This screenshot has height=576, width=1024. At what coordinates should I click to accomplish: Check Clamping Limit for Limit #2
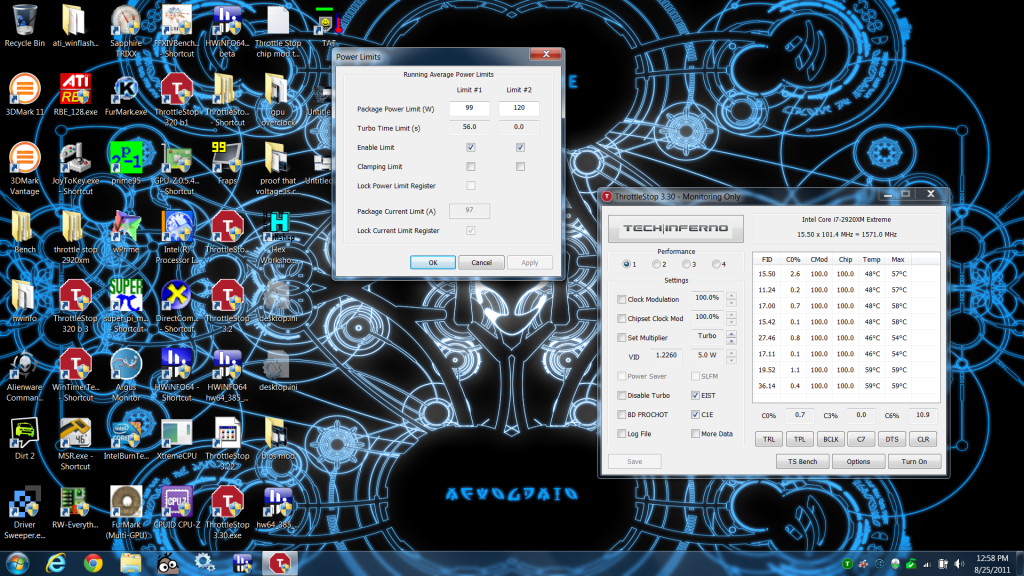coord(520,167)
